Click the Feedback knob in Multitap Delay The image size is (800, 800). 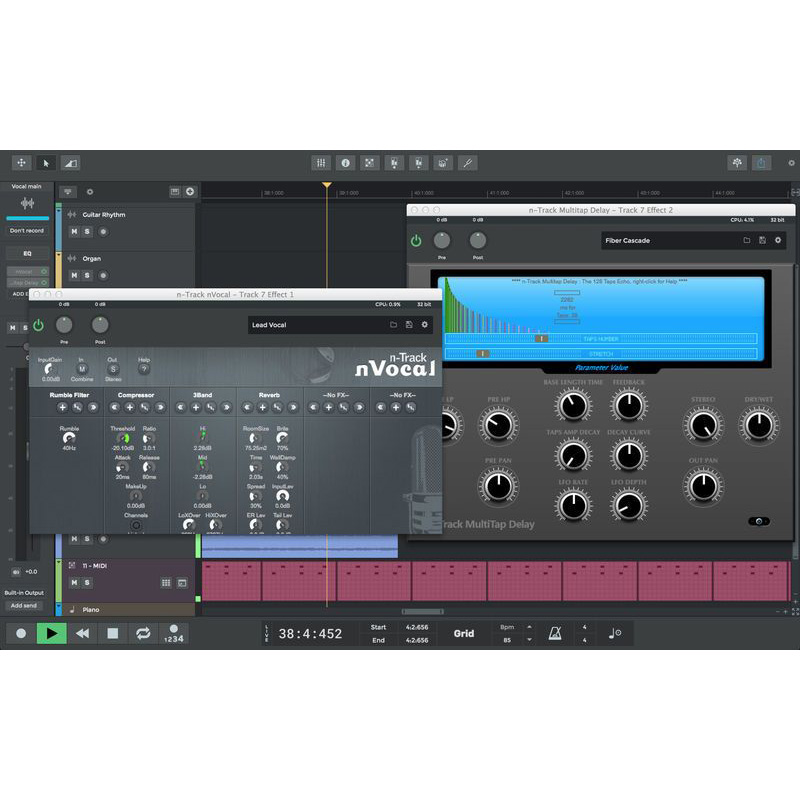coord(629,406)
